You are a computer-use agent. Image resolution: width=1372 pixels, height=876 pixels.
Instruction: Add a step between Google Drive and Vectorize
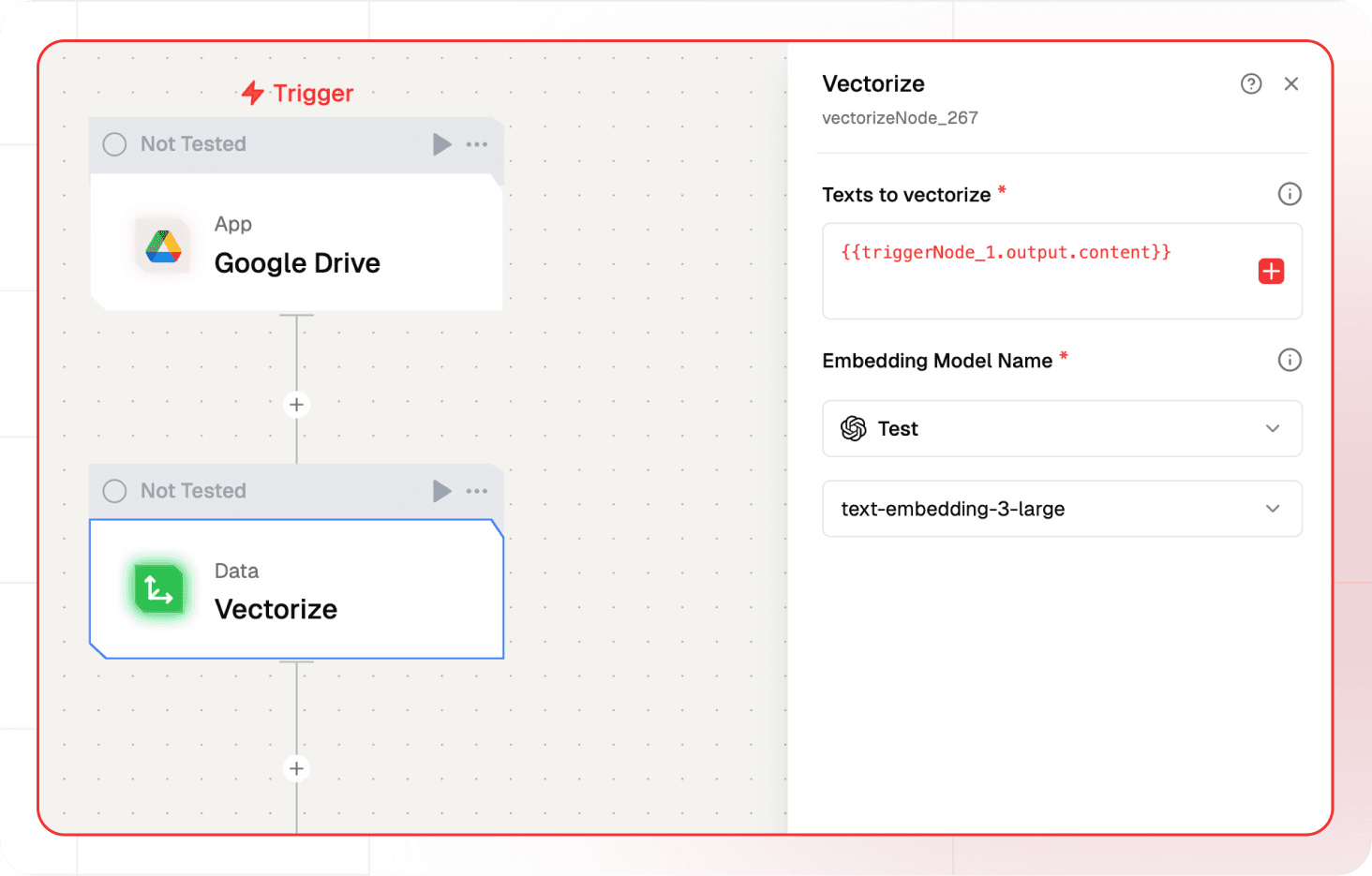[296, 405]
